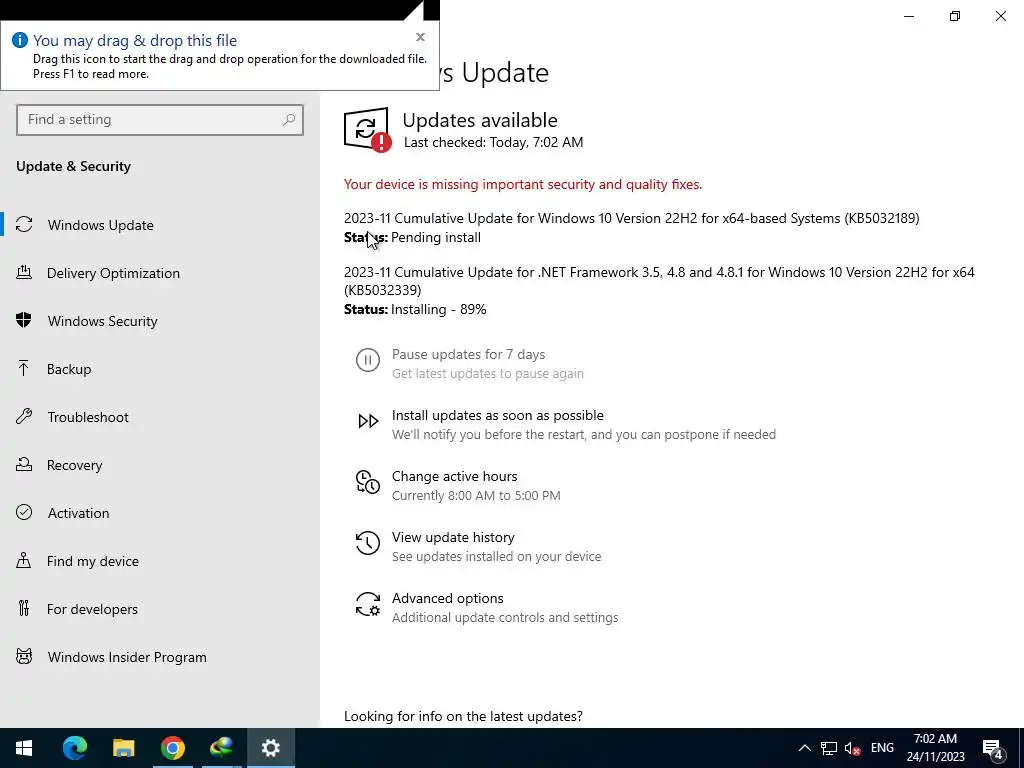
Task: Click the active hours clock icon
Action: click(368, 482)
